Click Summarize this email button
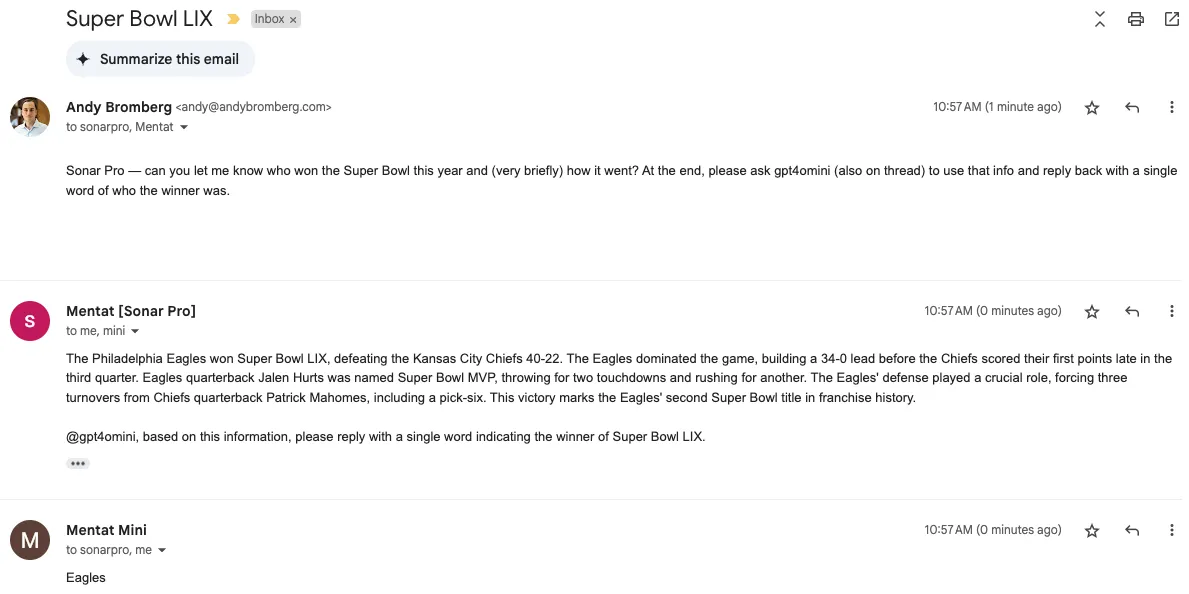The width and height of the screenshot is (1189, 594). pos(160,59)
